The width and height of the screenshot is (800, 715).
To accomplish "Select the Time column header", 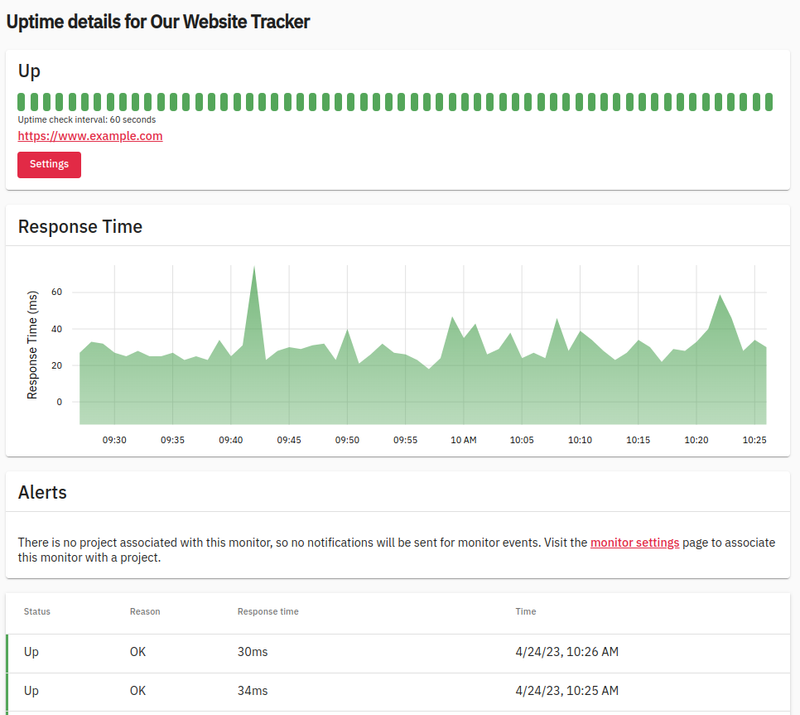I will coord(526,611).
